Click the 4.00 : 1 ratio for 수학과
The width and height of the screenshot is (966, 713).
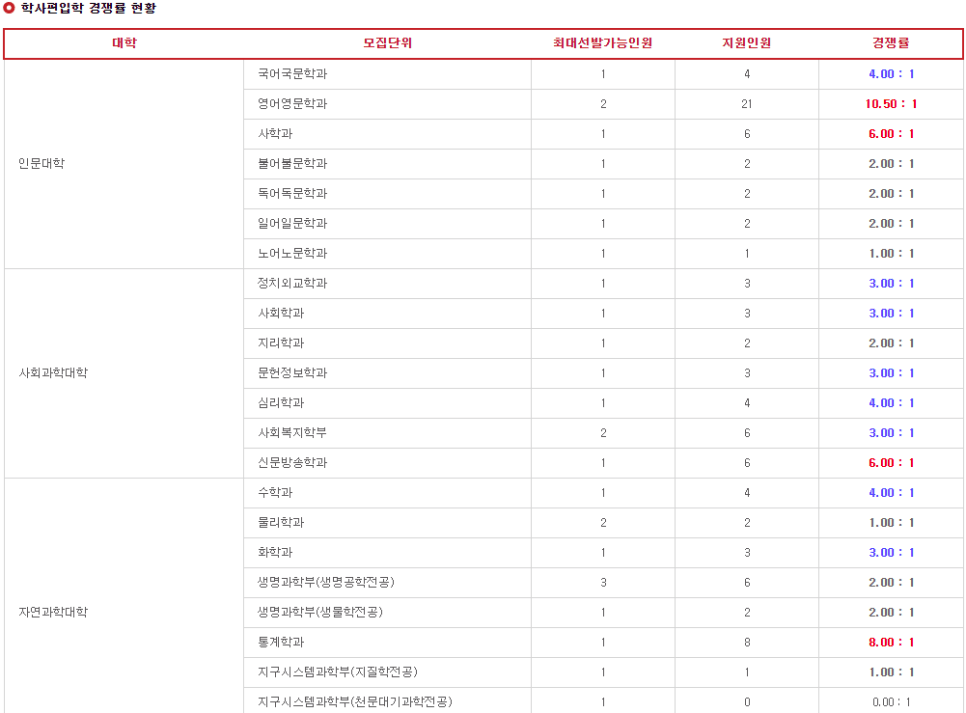(x=891, y=492)
